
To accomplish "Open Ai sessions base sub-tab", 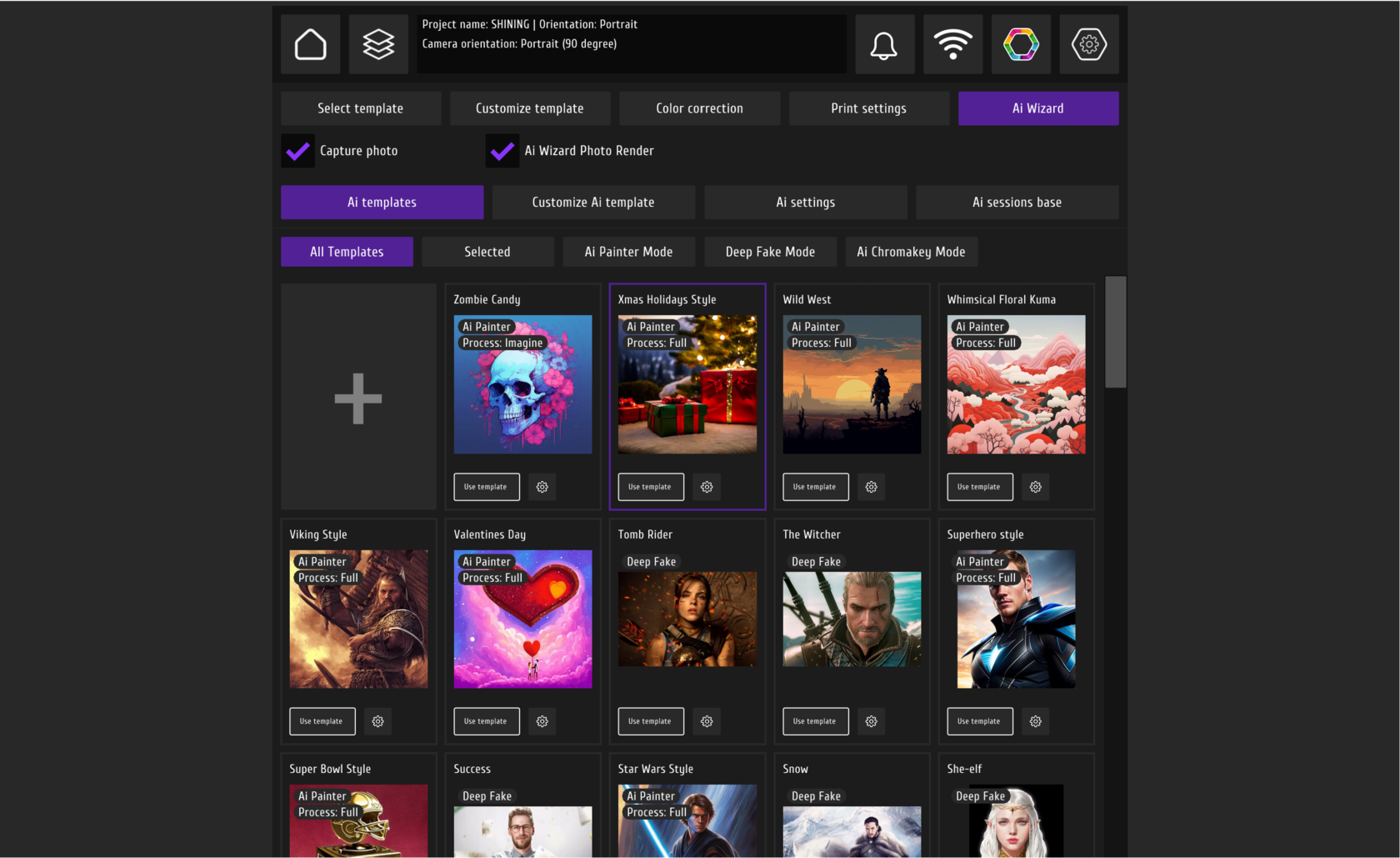I will tap(1017, 203).
